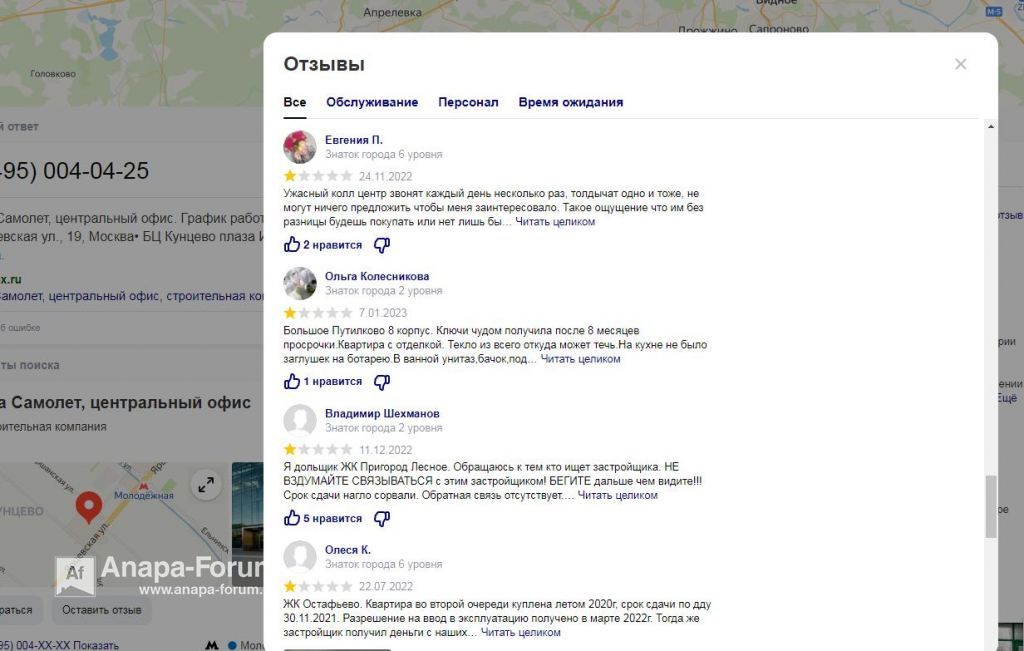Select the Все reviews tab
1024x651 pixels.
pyautogui.click(x=295, y=102)
